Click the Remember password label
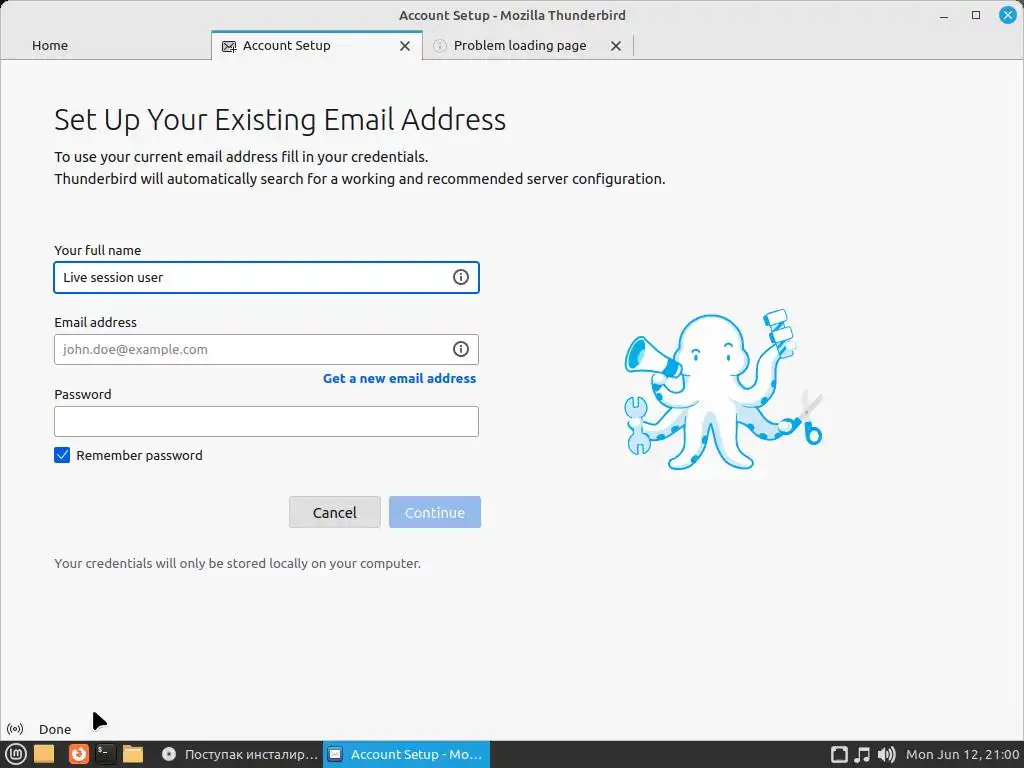Screen dimensions: 1024x768 [x=139, y=456]
